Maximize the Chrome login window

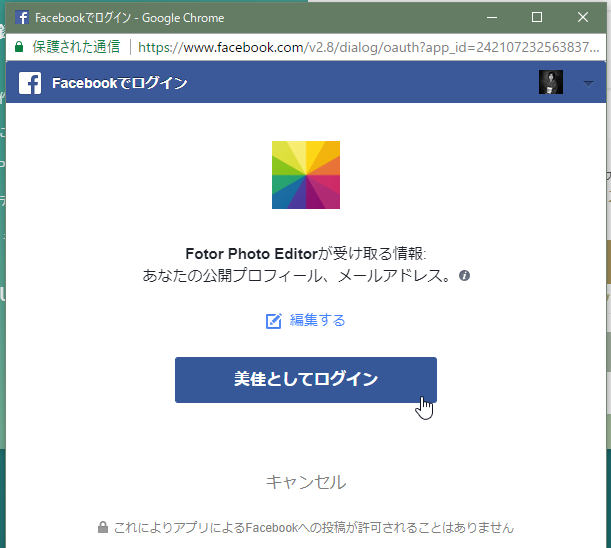click(x=537, y=17)
